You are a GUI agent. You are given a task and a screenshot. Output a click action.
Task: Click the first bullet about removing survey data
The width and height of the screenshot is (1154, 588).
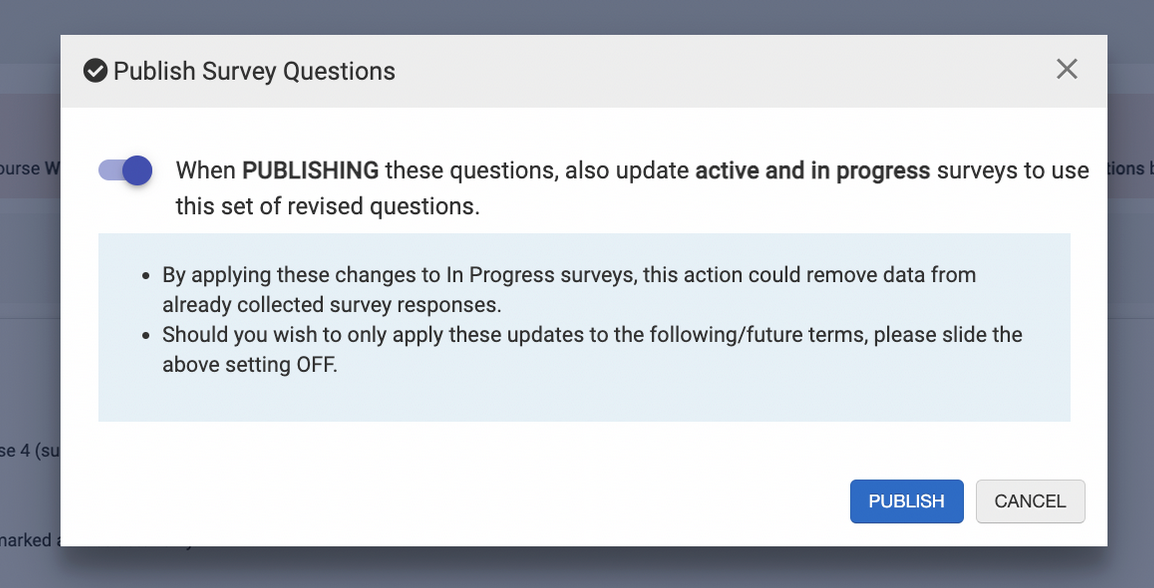click(568, 275)
